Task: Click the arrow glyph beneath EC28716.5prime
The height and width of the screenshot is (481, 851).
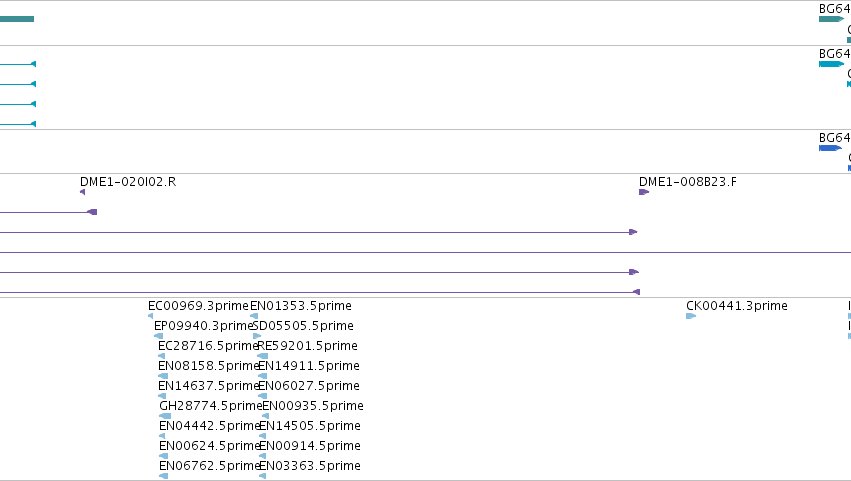Action: 161,356
